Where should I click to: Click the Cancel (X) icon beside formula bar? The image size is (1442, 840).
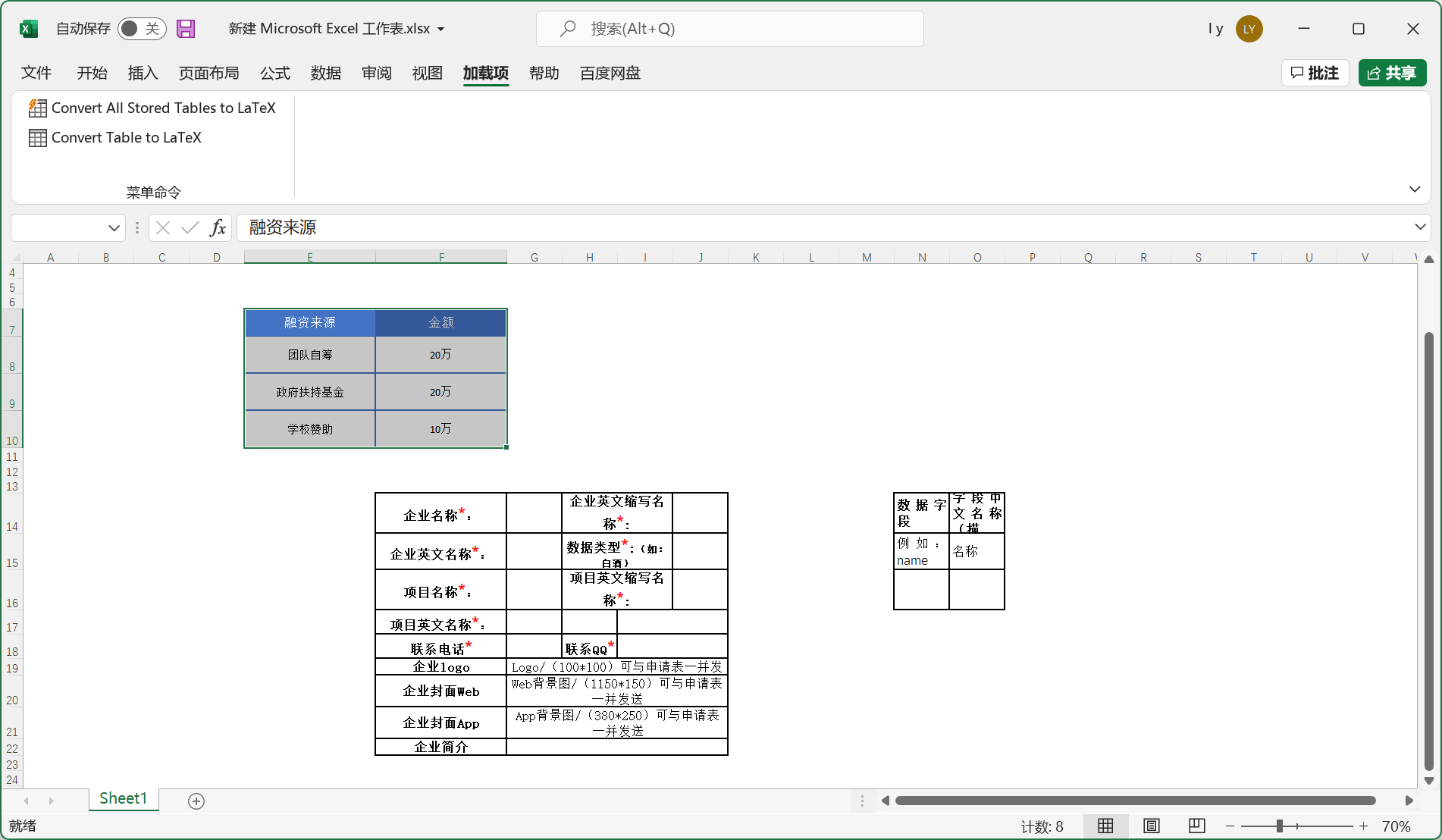[162, 227]
